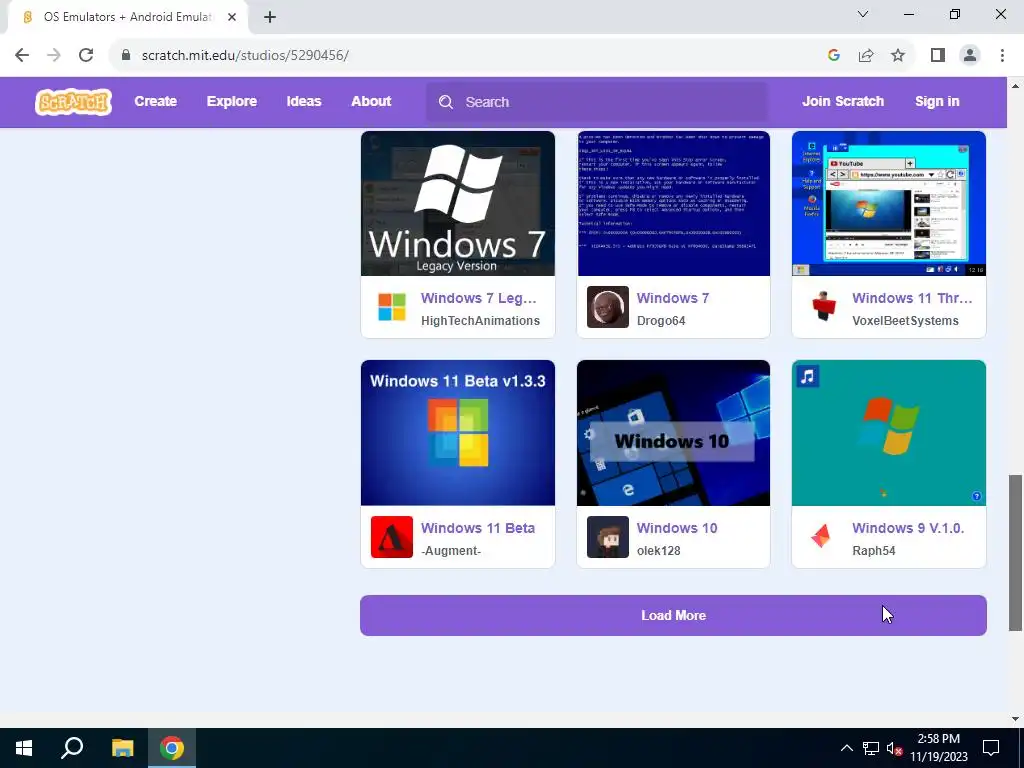
Task: Open the Windows 10 tiles thumbnail
Action: point(673,432)
